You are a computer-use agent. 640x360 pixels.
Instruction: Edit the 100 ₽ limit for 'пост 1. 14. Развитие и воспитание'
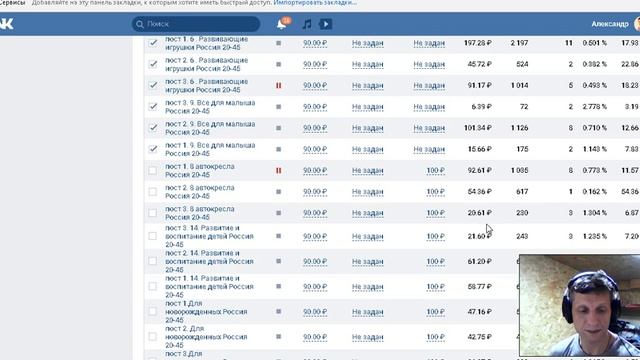click(x=435, y=287)
